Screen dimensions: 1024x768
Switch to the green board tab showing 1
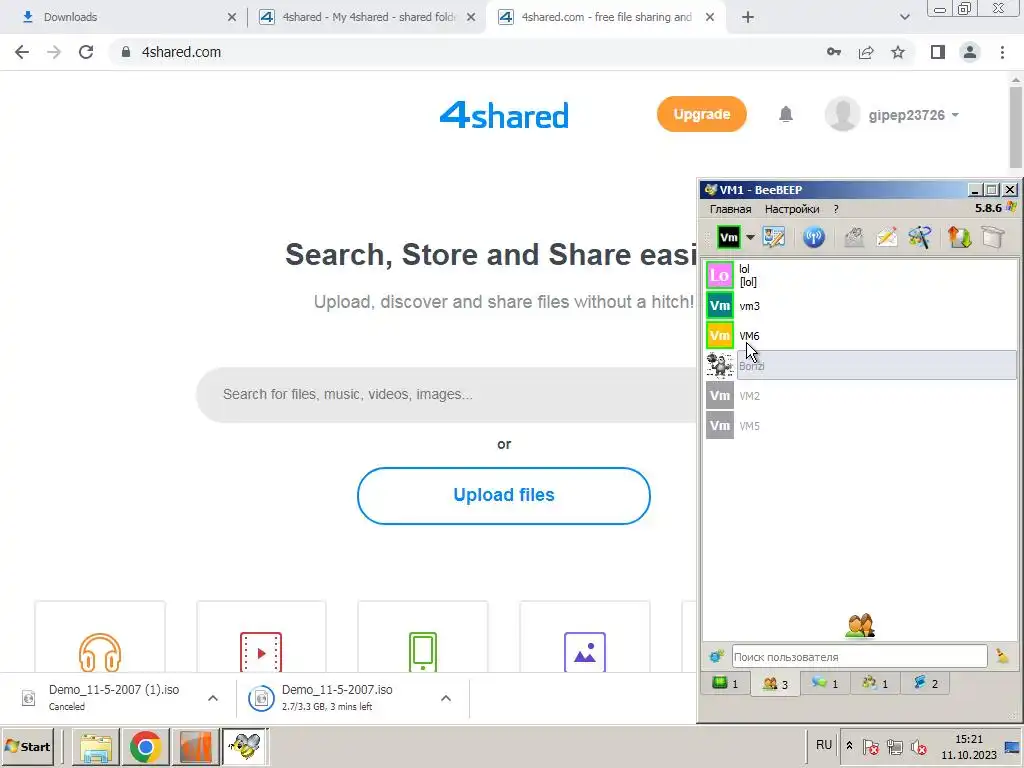(726, 683)
